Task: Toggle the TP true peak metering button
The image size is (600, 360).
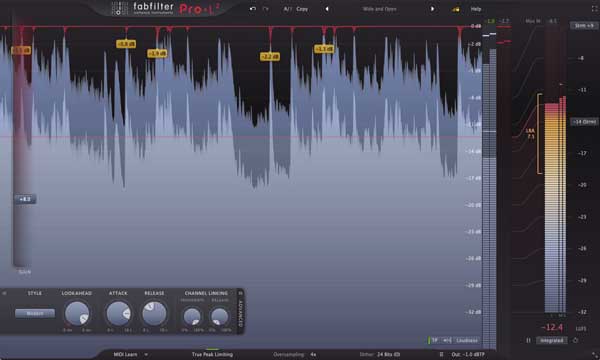Action: coord(434,340)
